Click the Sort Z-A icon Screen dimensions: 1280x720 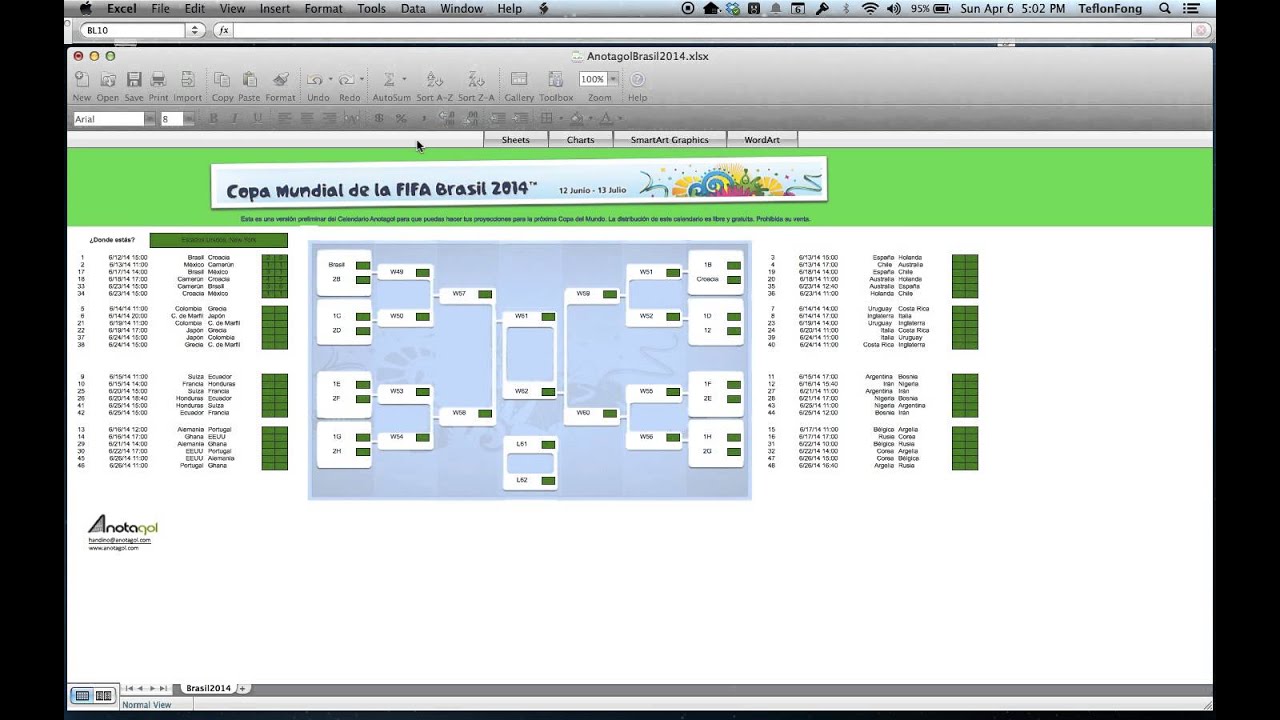tap(476, 79)
